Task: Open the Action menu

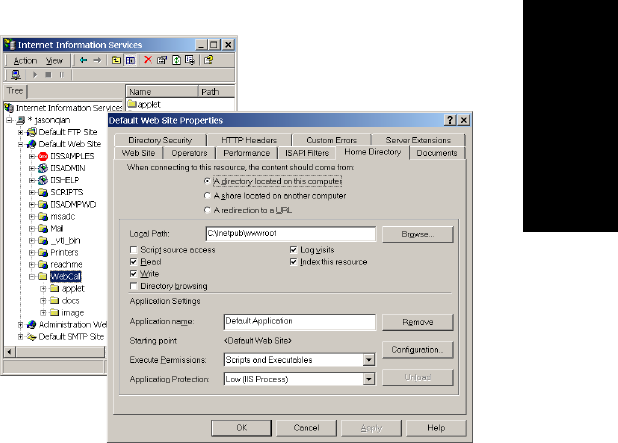Action: point(25,61)
